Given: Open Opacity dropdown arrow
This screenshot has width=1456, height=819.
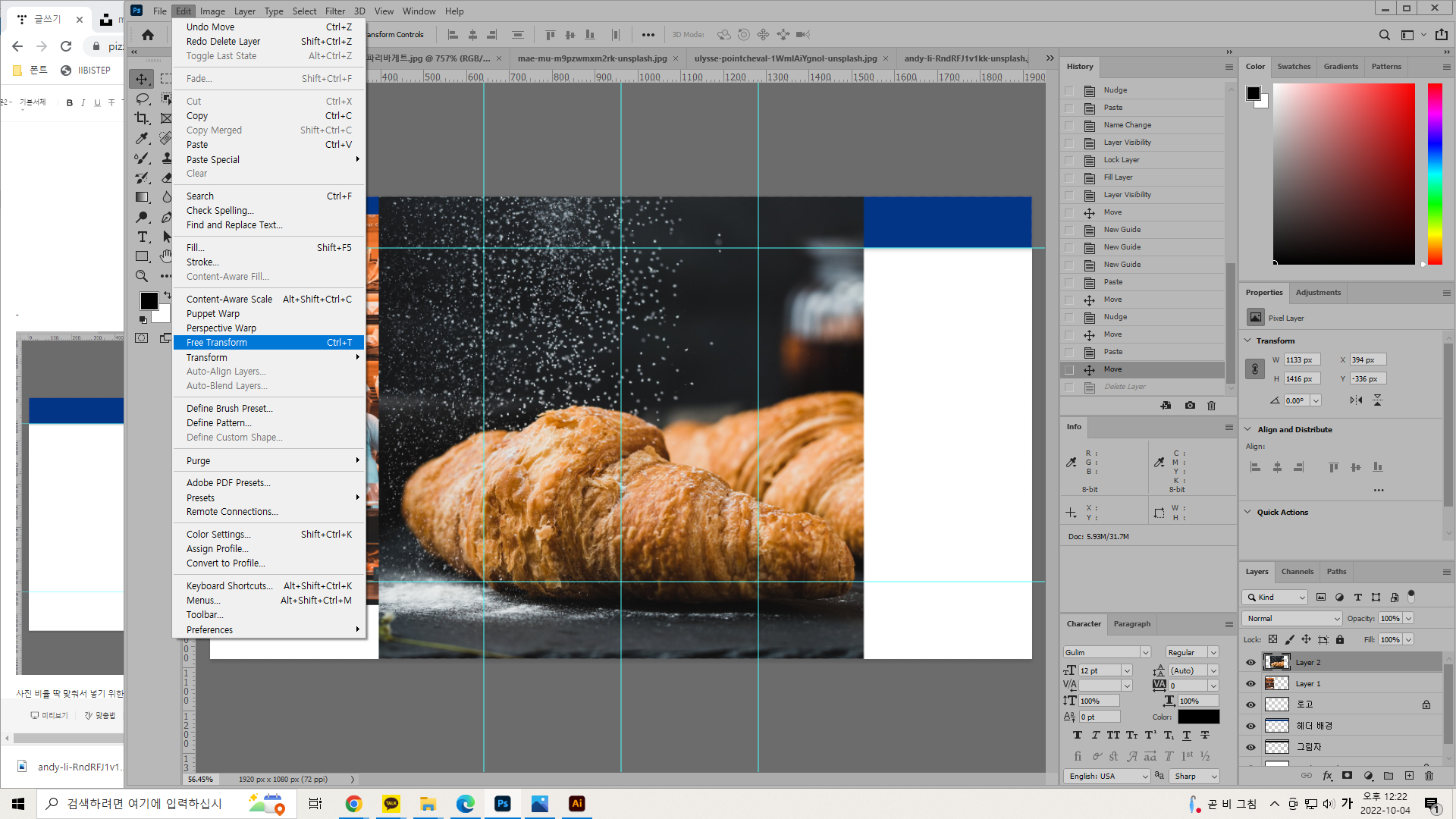Looking at the screenshot, I should click(1408, 619).
